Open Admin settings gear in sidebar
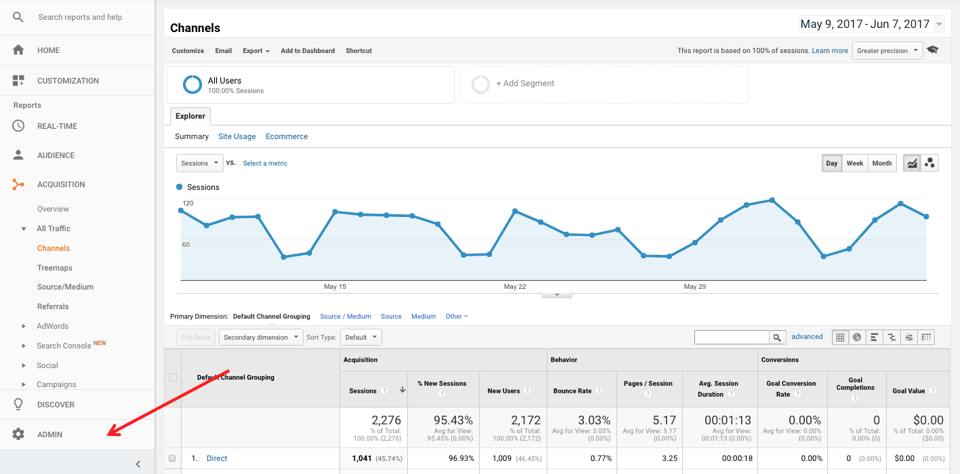 (x=18, y=434)
